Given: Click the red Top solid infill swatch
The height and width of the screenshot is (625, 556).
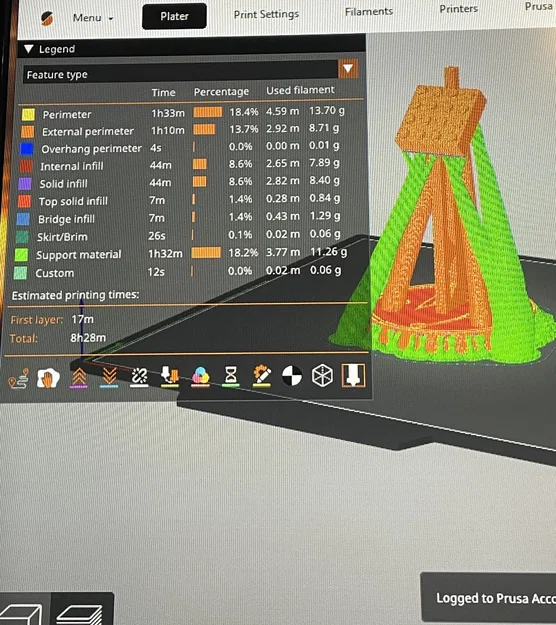Looking at the screenshot, I should 24,201.
